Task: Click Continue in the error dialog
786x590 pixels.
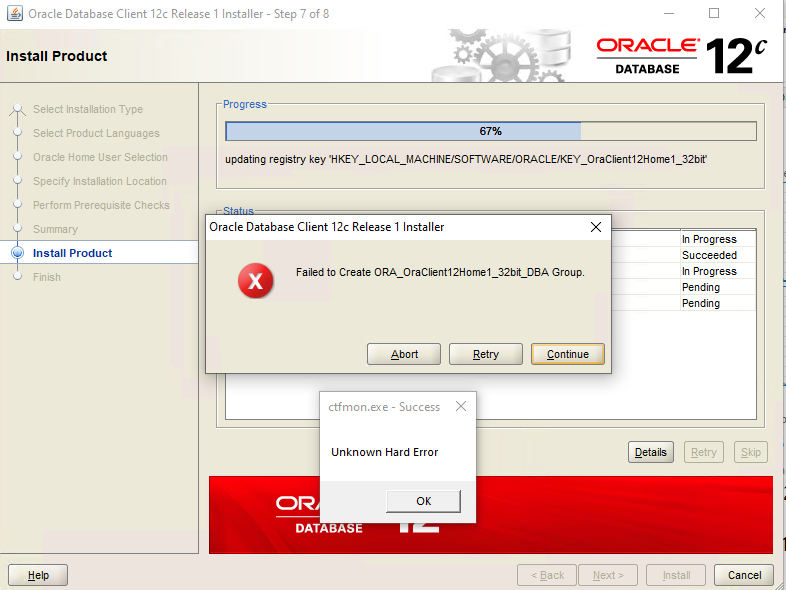Action: [x=568, y=354]
